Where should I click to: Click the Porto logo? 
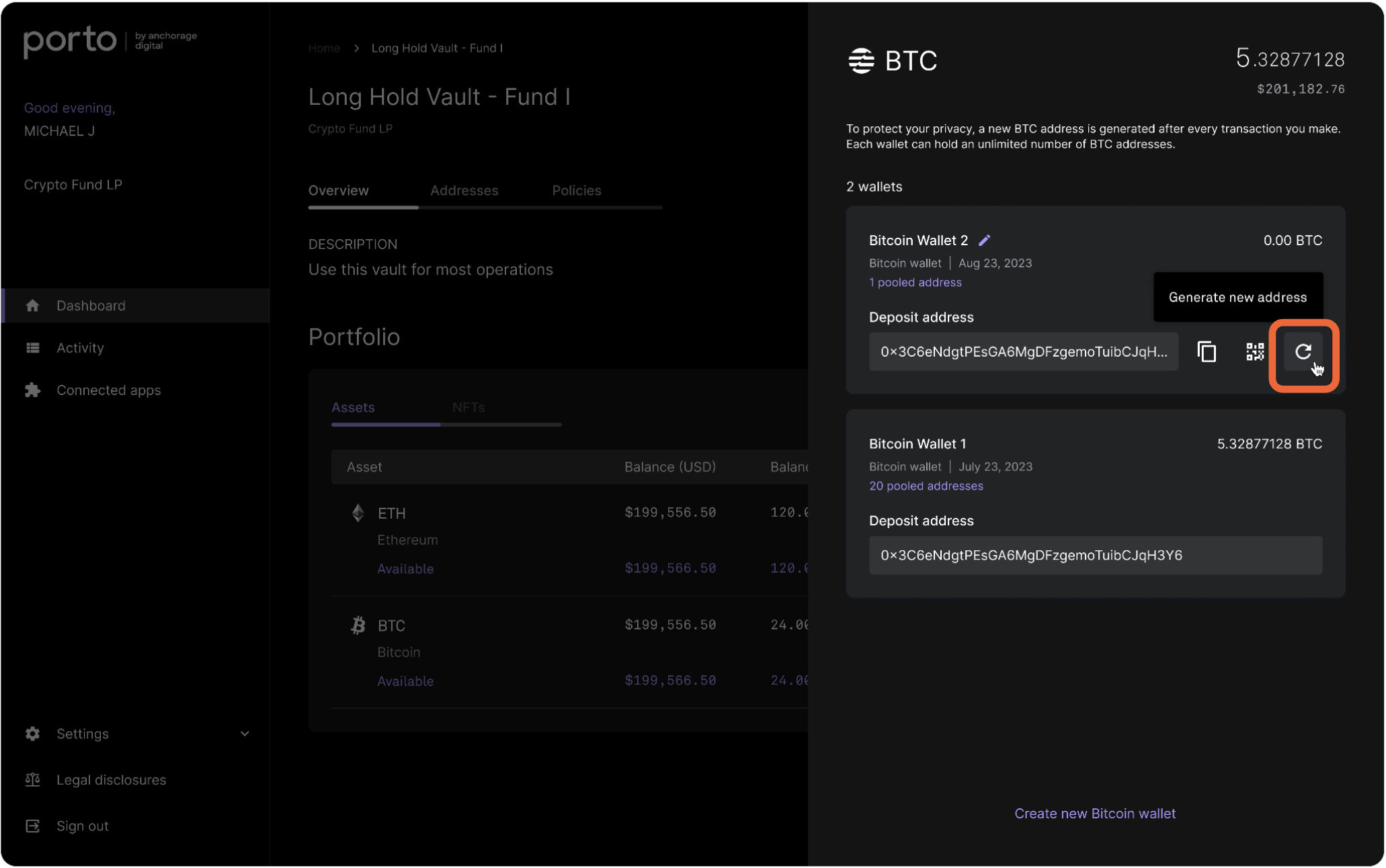[71, 41]
